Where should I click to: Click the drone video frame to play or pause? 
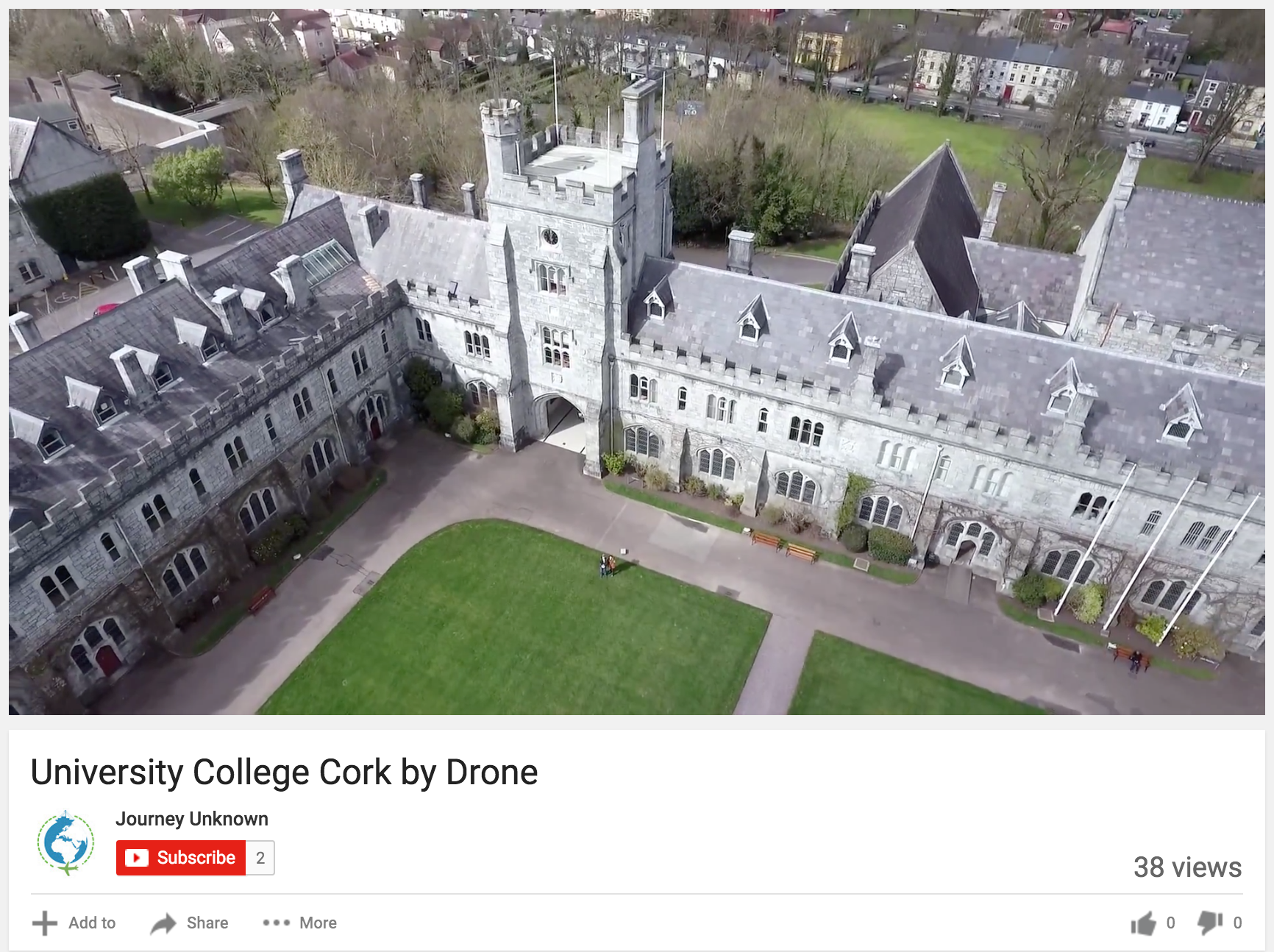[x=637, y=361]
